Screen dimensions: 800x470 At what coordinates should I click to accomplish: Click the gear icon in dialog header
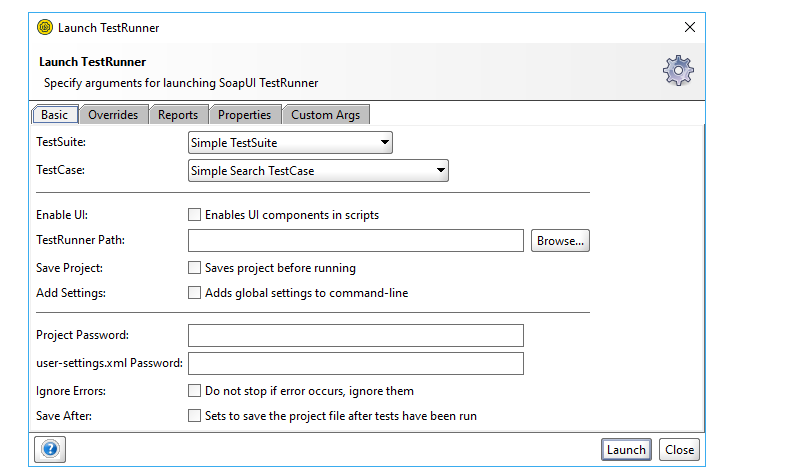[678, 70]
